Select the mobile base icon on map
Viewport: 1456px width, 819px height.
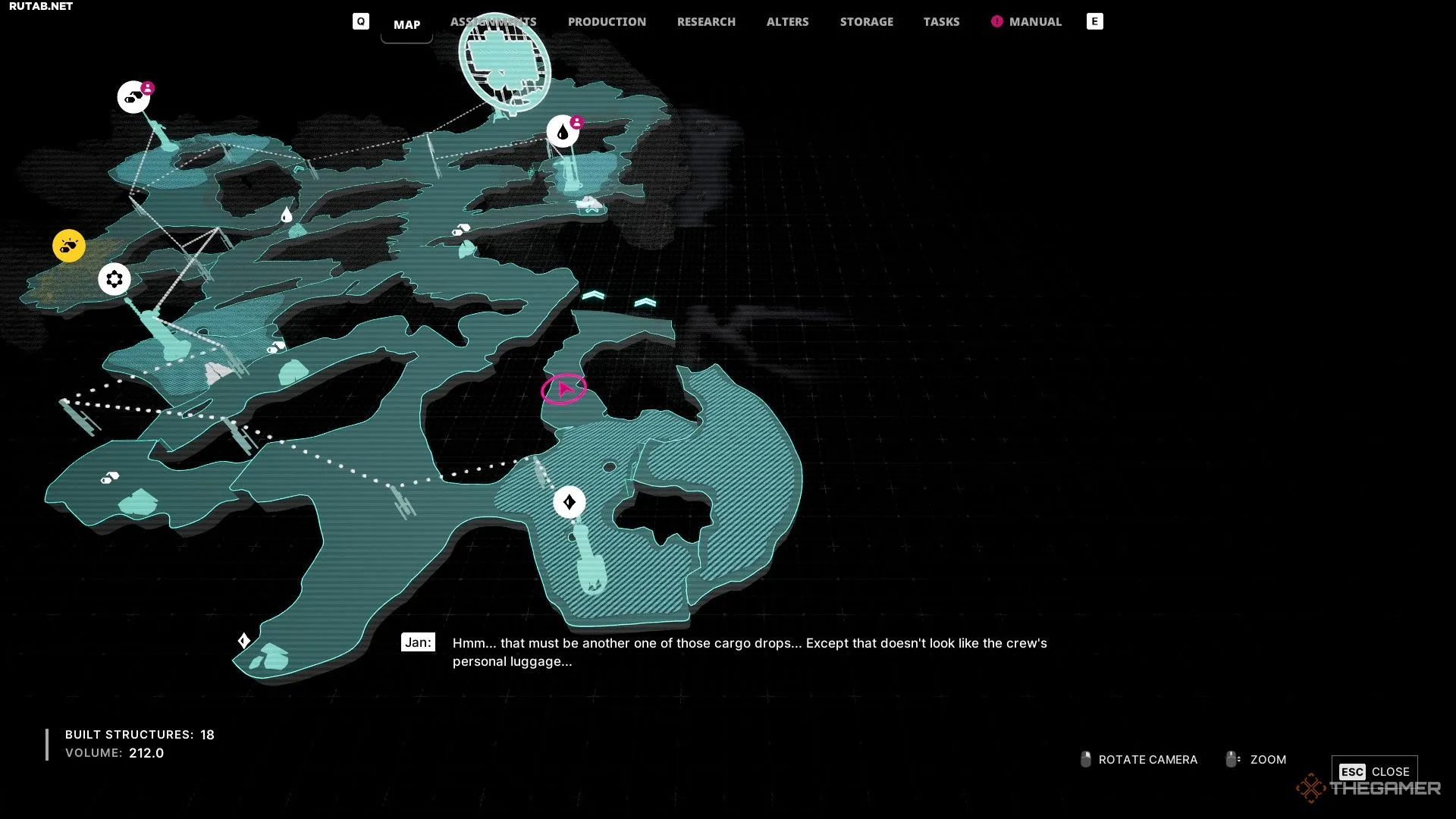tap(505, 64)
